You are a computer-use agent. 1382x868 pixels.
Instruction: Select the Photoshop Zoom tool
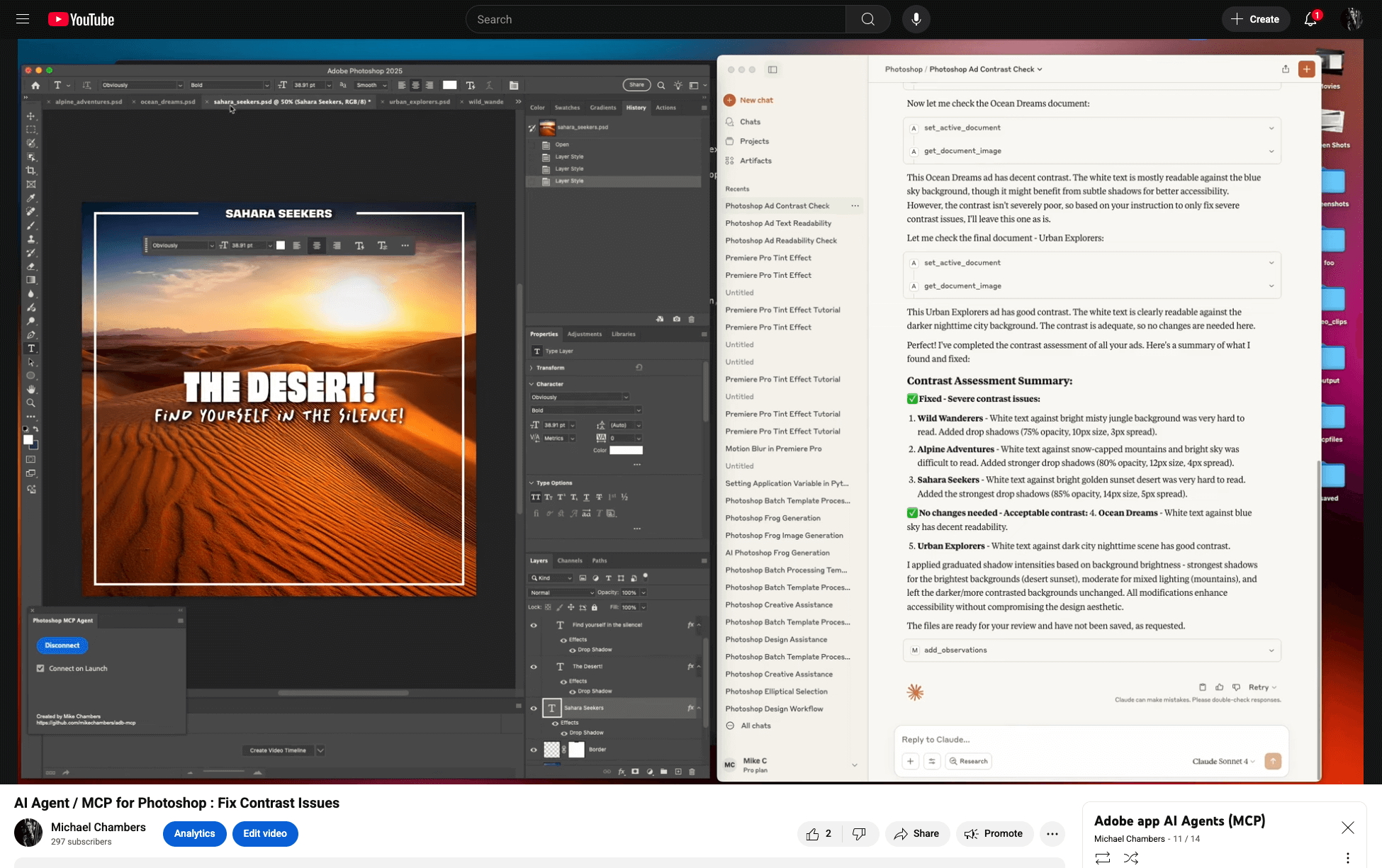(x=30, y=403)
